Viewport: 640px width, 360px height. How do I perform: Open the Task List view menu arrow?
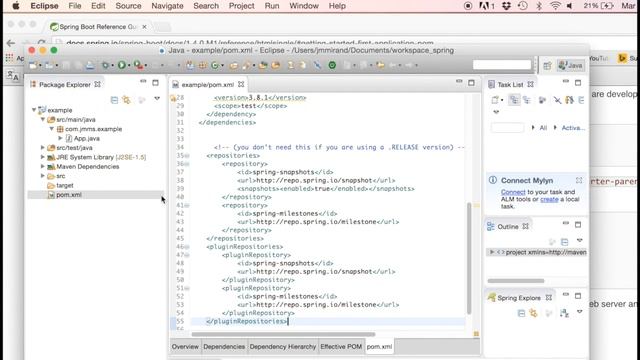[x=496, y=112]
